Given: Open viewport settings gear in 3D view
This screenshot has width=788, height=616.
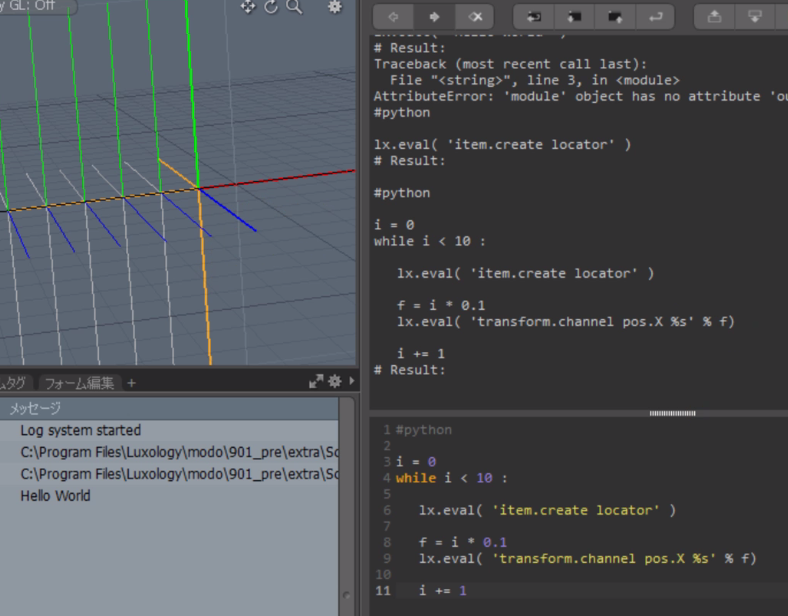Looking at the screenshot, I should coord(335,7).
